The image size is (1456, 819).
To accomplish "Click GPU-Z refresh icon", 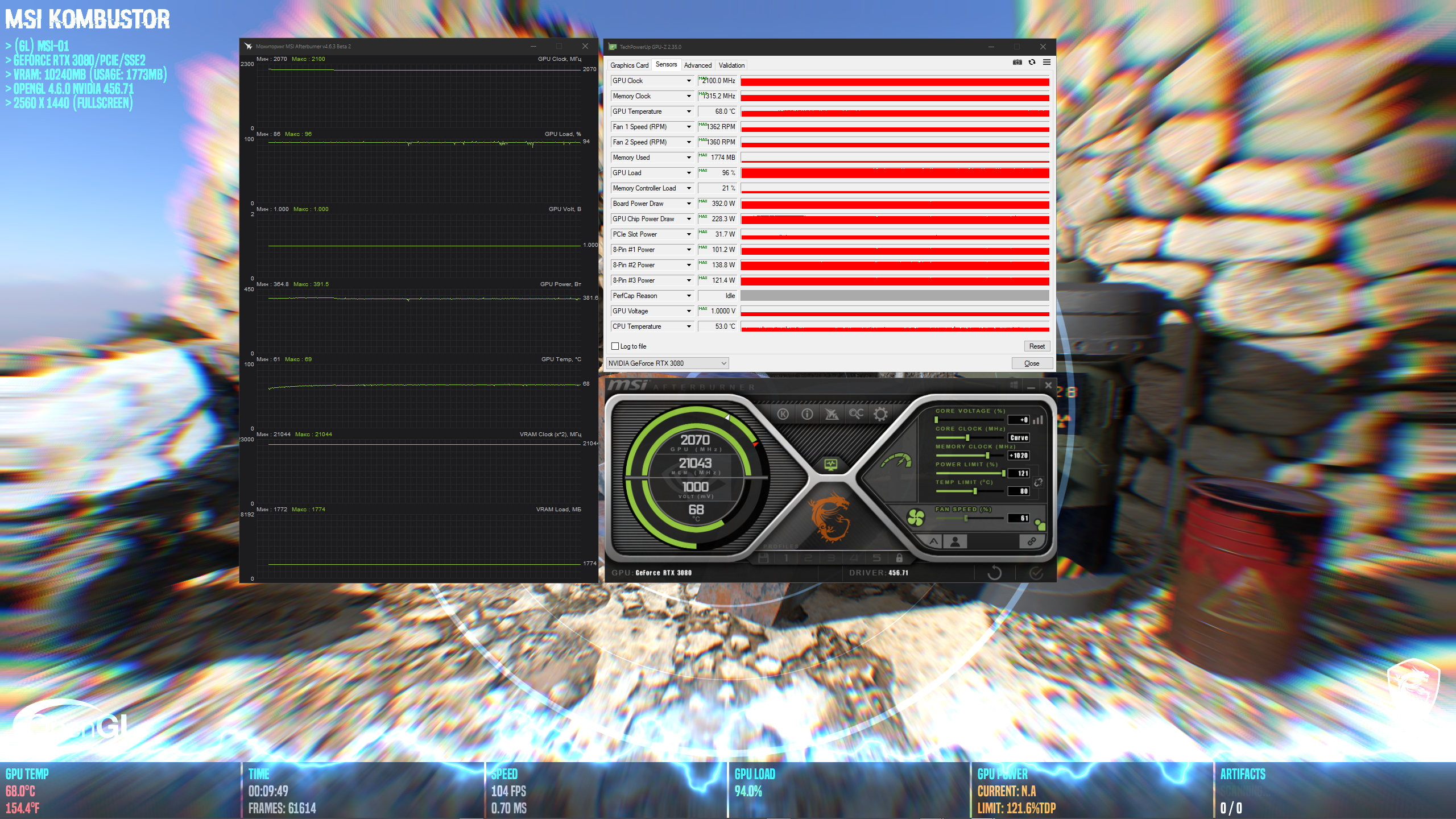I will (1032, 63).
